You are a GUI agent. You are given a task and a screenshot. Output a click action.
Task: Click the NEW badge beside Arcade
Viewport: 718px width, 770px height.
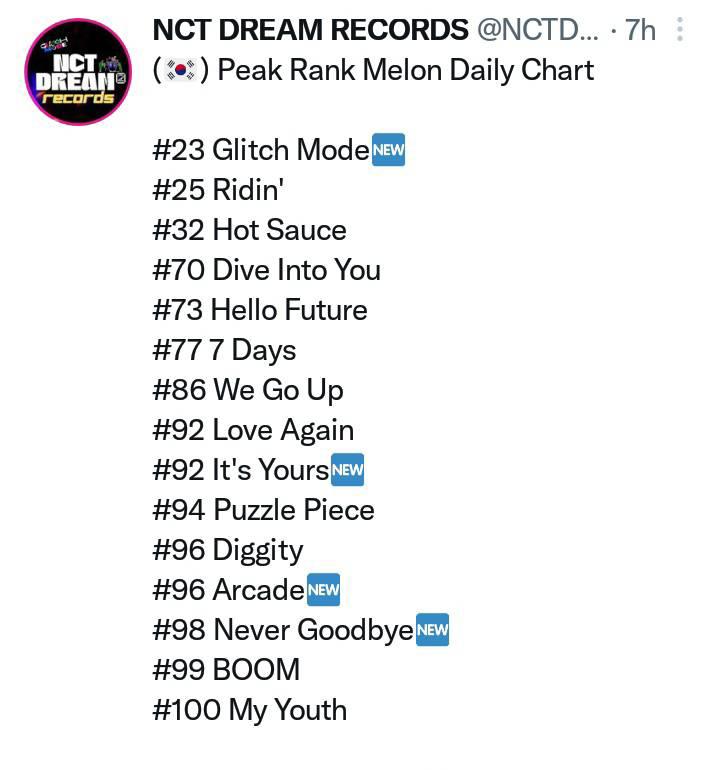323,590
